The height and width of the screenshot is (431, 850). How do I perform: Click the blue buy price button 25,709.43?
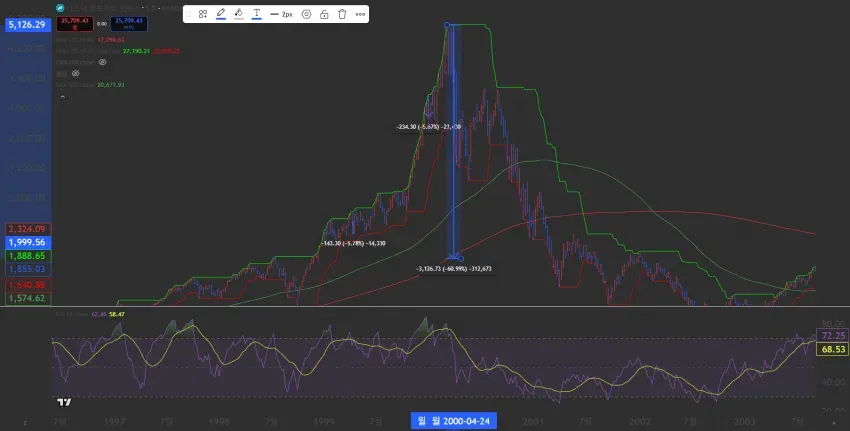click(128, 23)
